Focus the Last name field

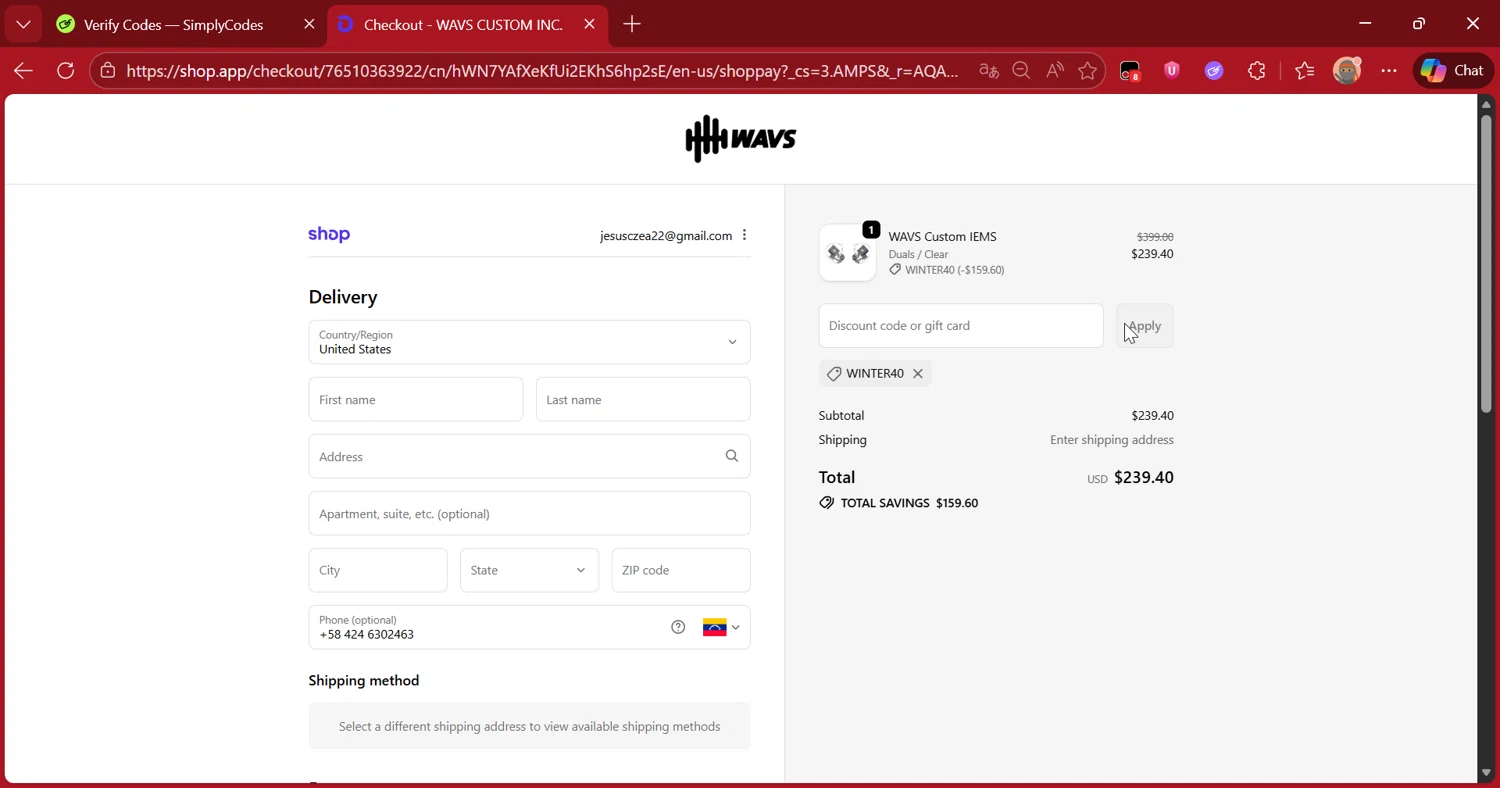point(643,399)
